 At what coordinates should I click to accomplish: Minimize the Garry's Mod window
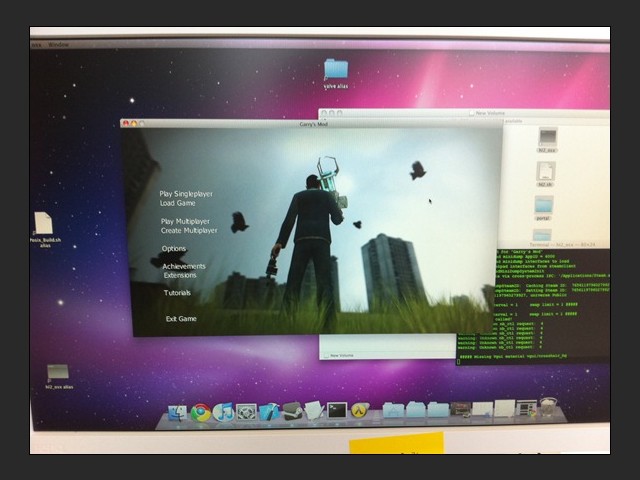click(x=133, y=123)
